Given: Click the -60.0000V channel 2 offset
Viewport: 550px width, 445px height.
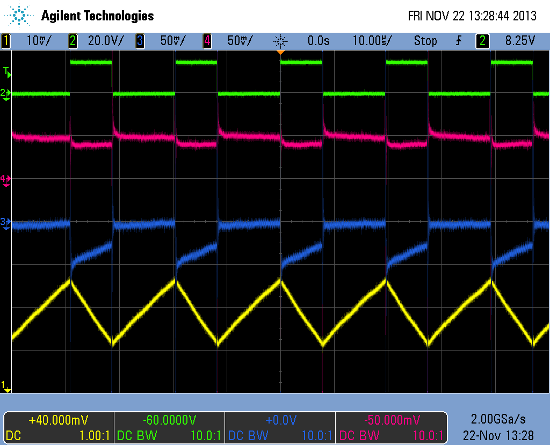Looking at the screenshot, I should 169,420.
